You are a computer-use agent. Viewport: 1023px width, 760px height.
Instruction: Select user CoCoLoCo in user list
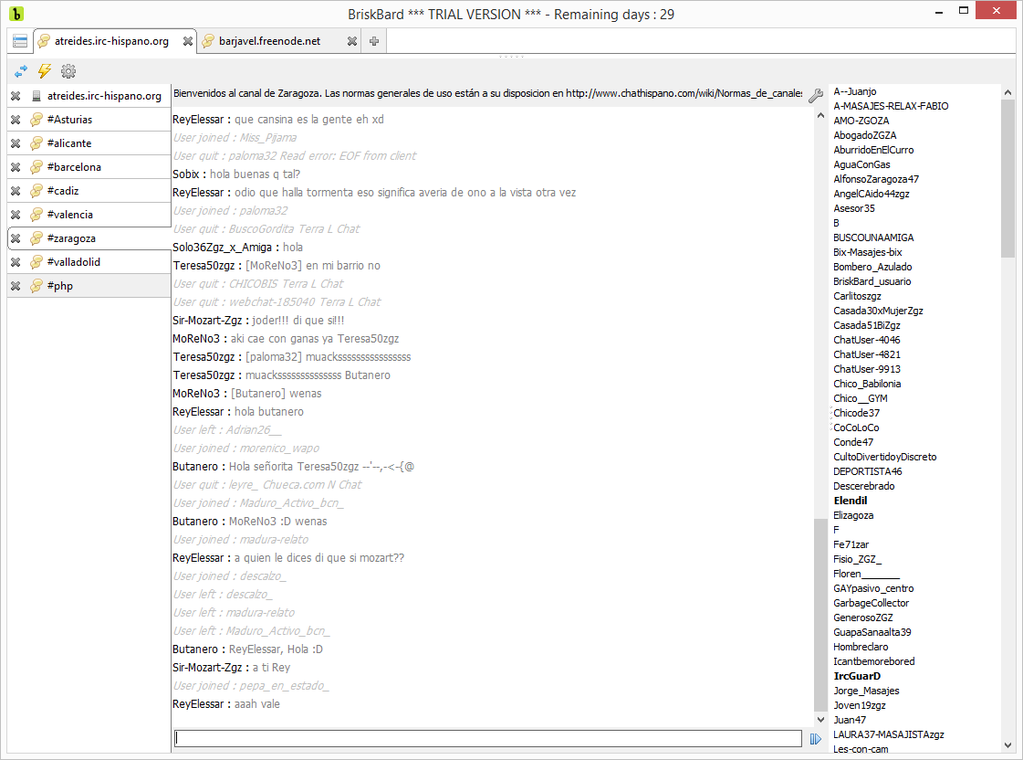pos(856,428)
